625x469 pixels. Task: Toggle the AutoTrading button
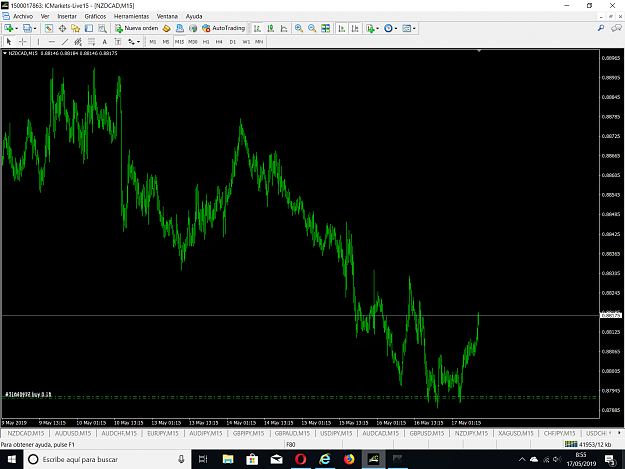pyautogui.click(x=223, y=28)
